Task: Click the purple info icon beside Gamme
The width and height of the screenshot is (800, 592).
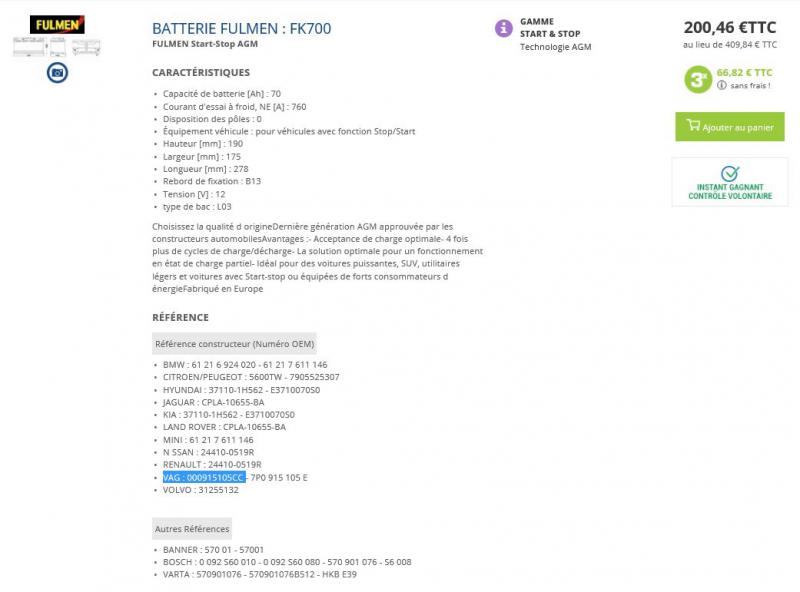Action: pyautogui.click(x=504, y=28)
